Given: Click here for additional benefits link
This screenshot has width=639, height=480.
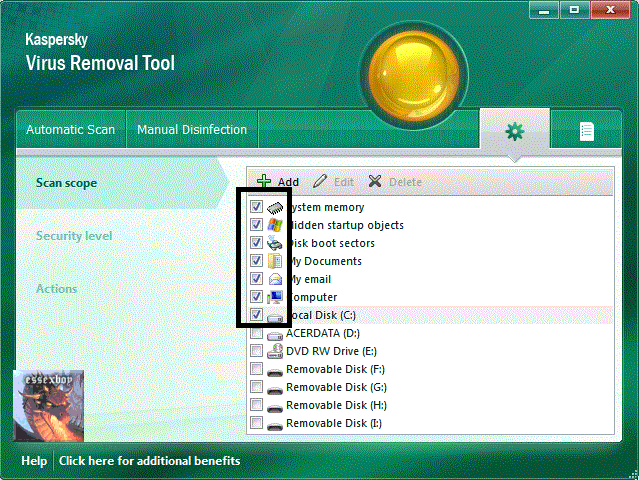Looking at the screenshot, I should click(x=150, y=461).
